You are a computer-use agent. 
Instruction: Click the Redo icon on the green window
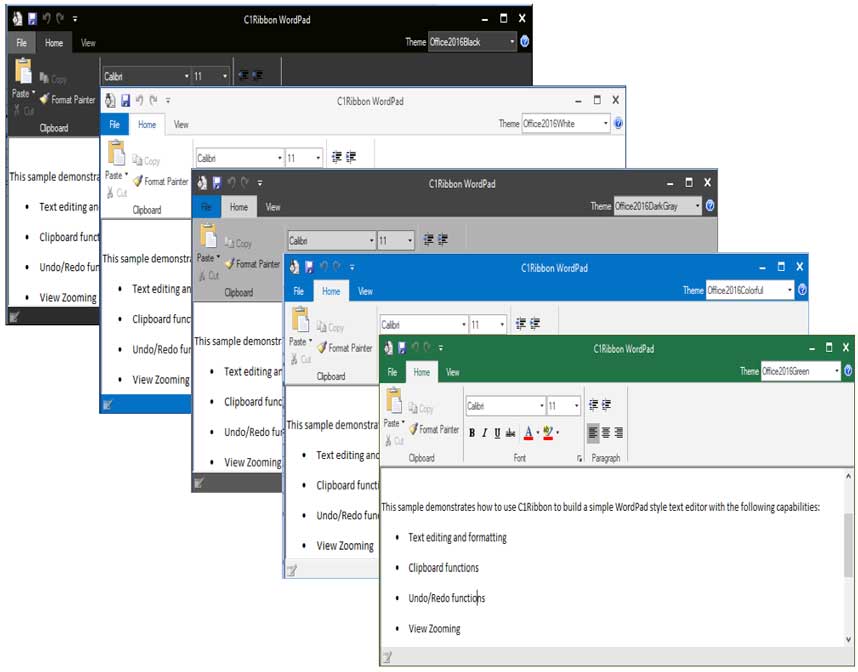pyautogui.click(x=425, y=347)
